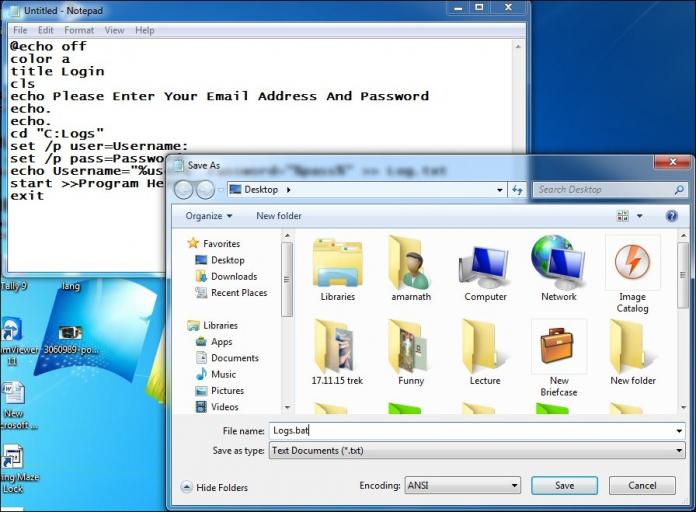Select Documents library in the navigation pane

coord(227,358)
